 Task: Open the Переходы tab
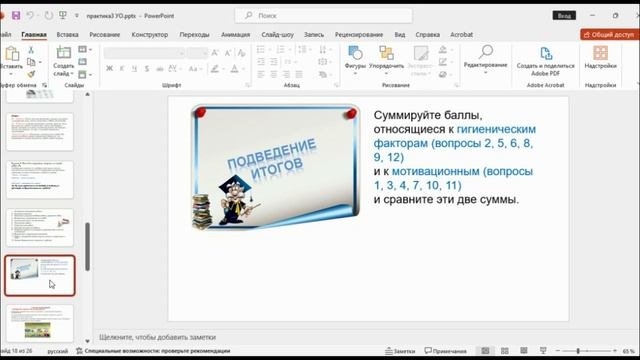click(x=194, y=35)
